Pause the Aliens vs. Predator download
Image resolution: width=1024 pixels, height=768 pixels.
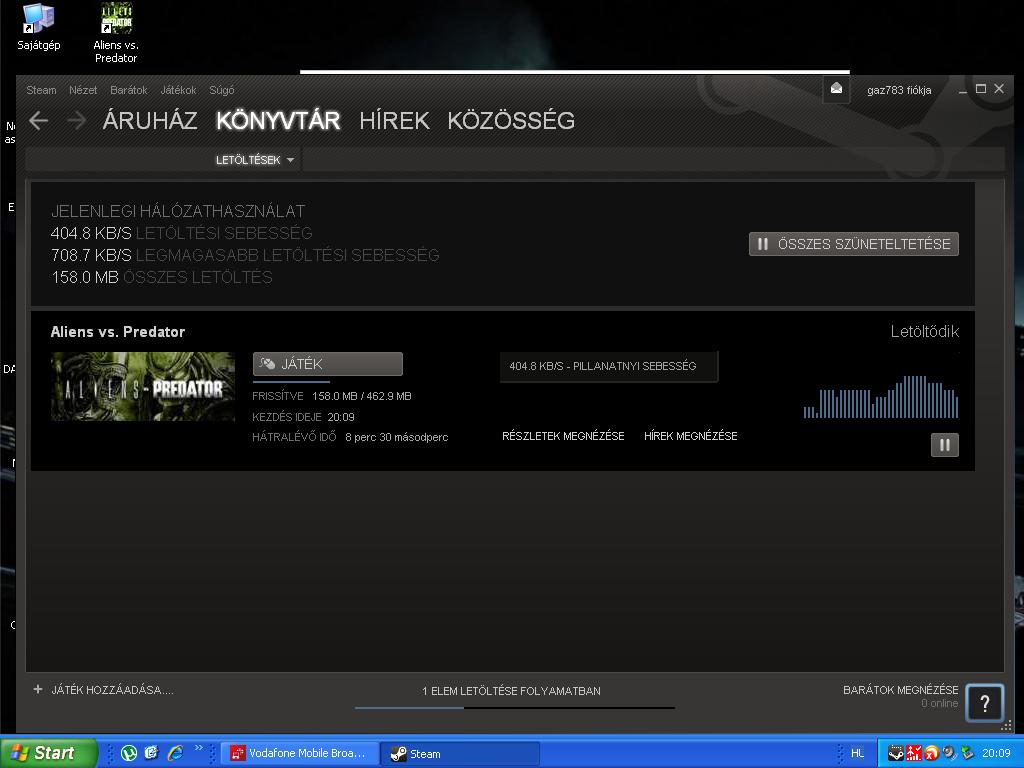(x=944, y=445)
